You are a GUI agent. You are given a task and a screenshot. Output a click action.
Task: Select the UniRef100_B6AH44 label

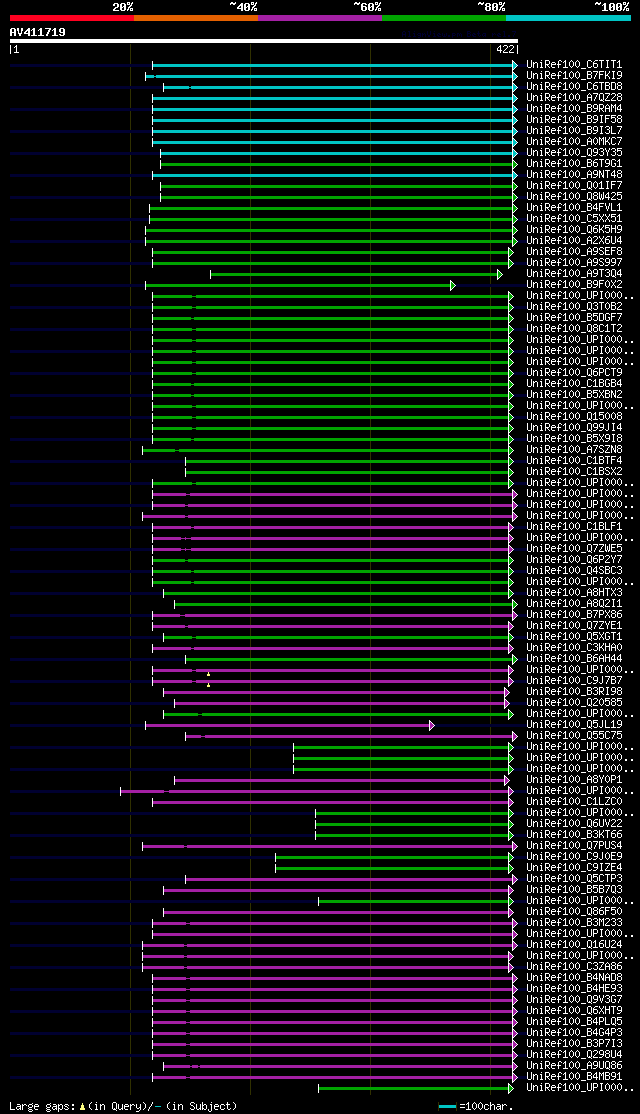[x=575, y=659]
